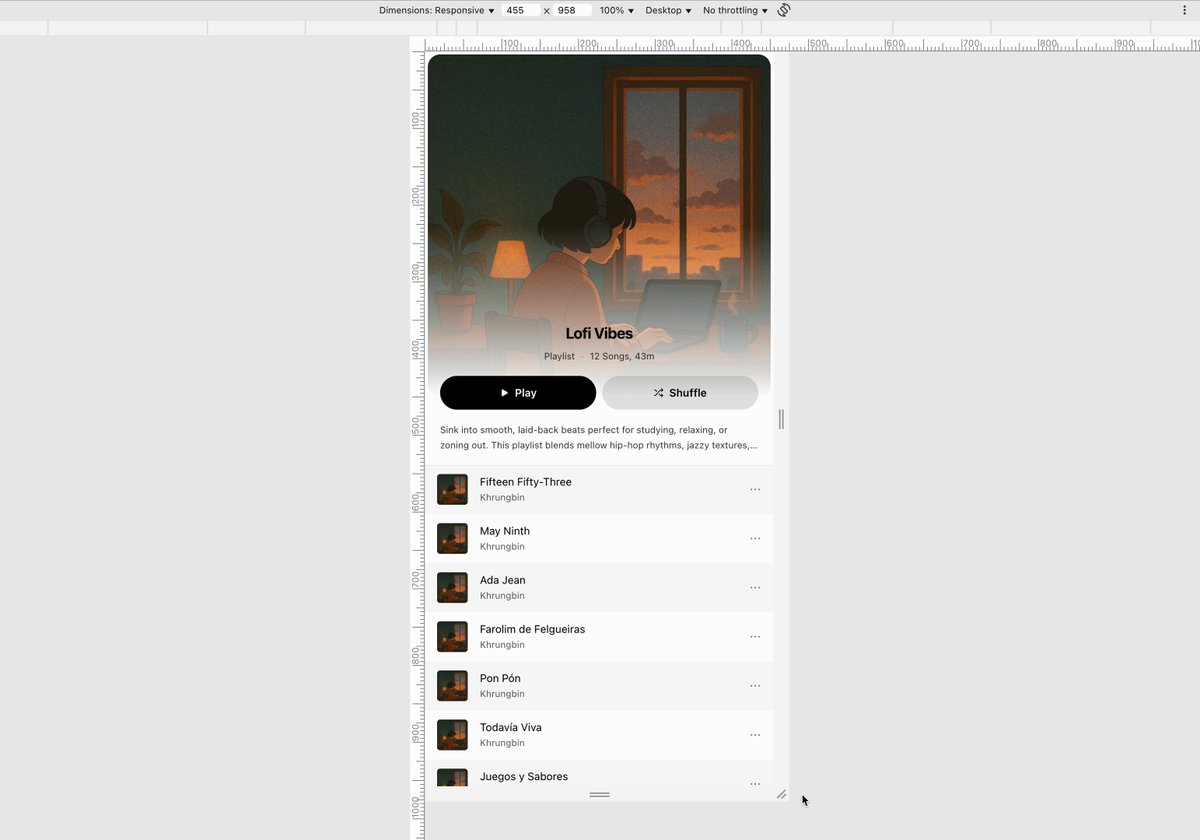Click the Lofi Vibes playlist title
This screenshot has height=840, width=1200.
point(599,334)
